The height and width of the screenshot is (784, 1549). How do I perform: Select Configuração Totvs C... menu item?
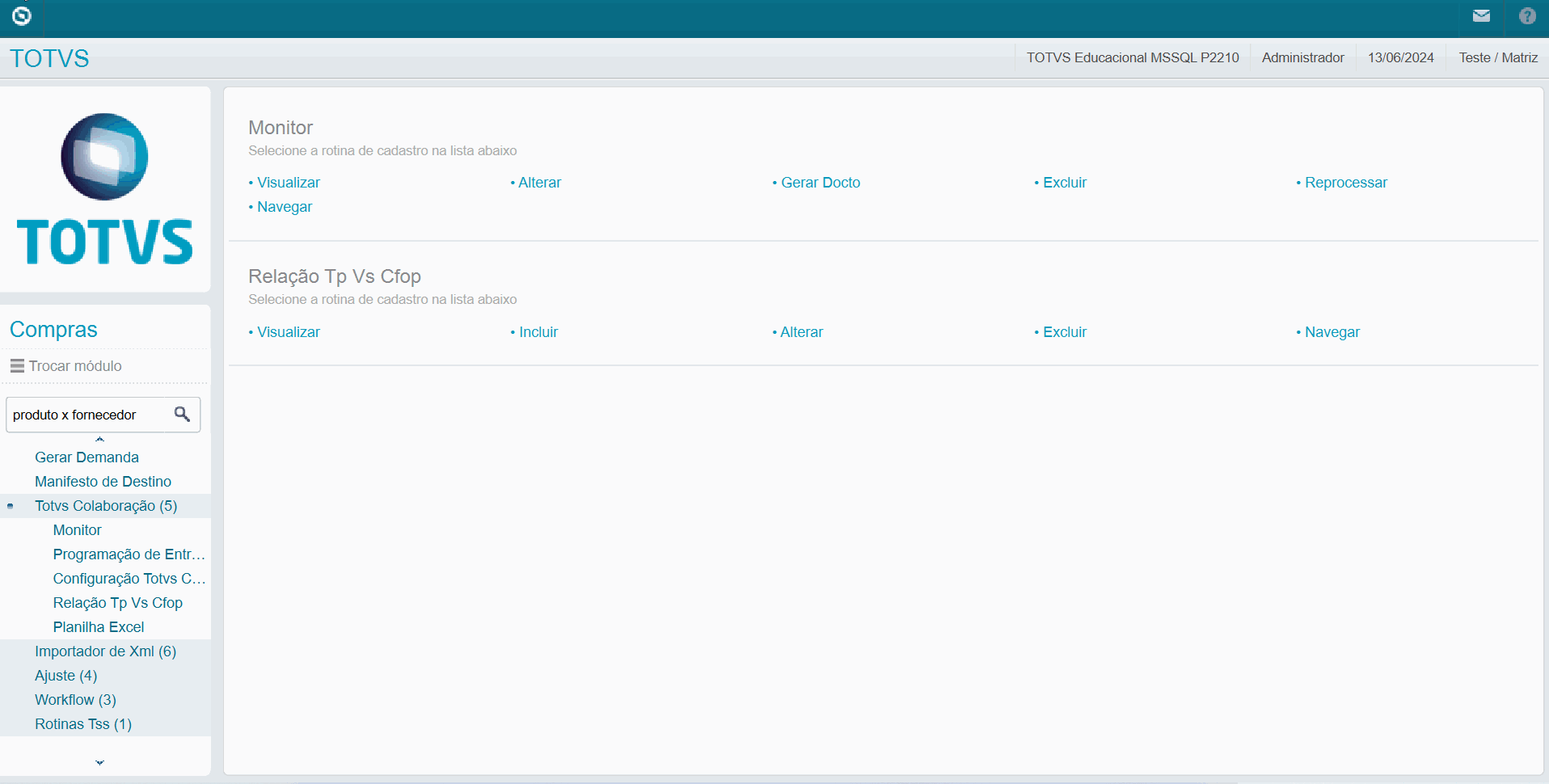click(x=129, y=579)
